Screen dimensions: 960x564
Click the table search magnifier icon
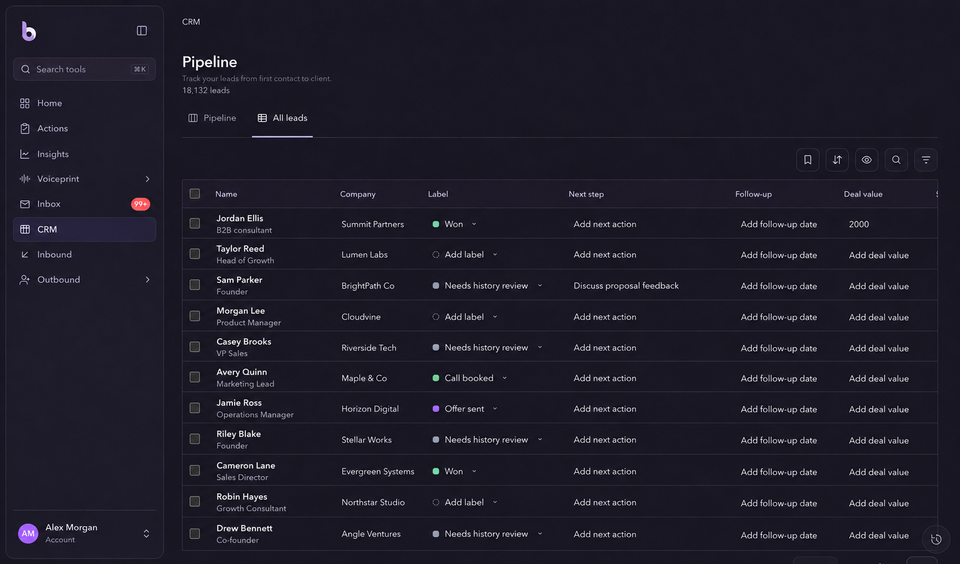pos(896,160)
